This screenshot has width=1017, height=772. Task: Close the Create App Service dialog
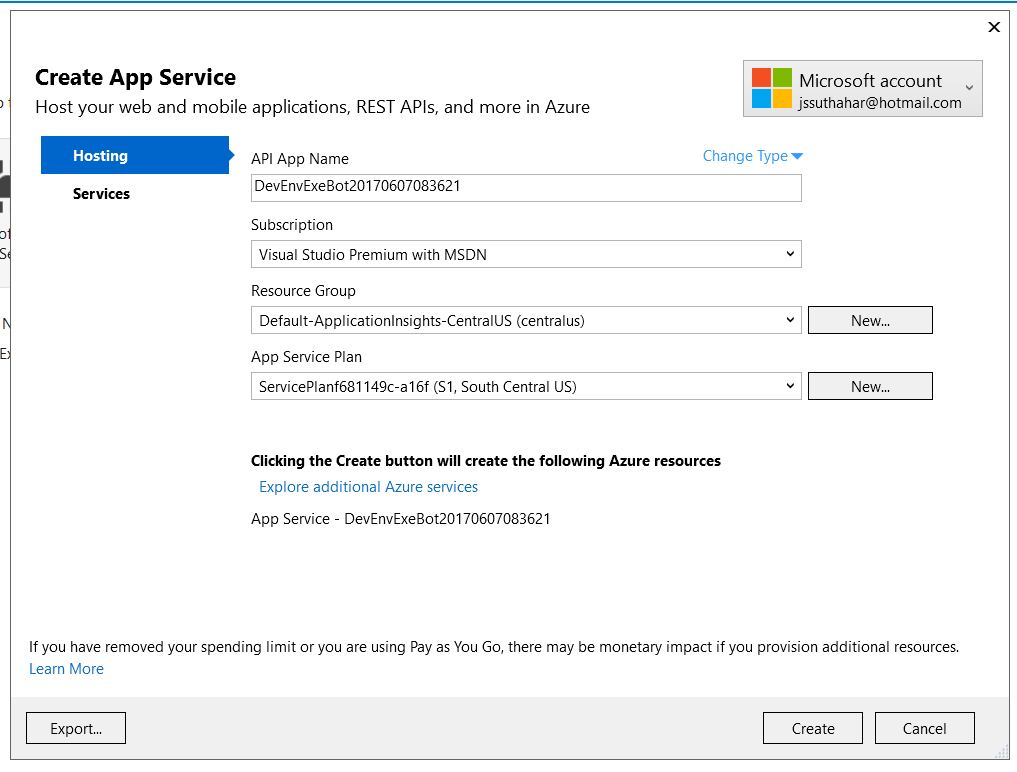[994, 27]
